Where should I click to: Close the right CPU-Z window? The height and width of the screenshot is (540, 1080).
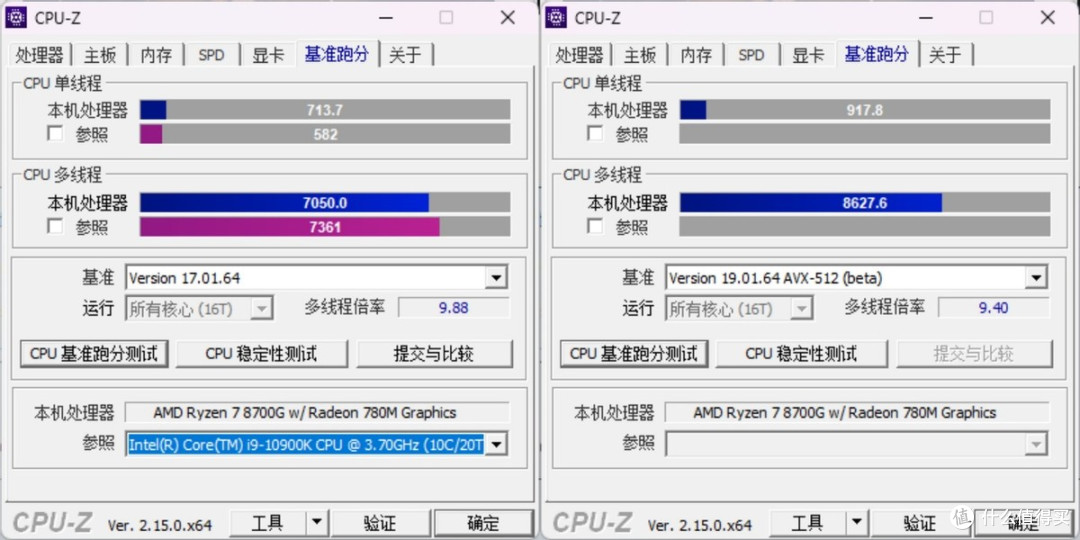pyautogui.click(x=1048, y=17)
